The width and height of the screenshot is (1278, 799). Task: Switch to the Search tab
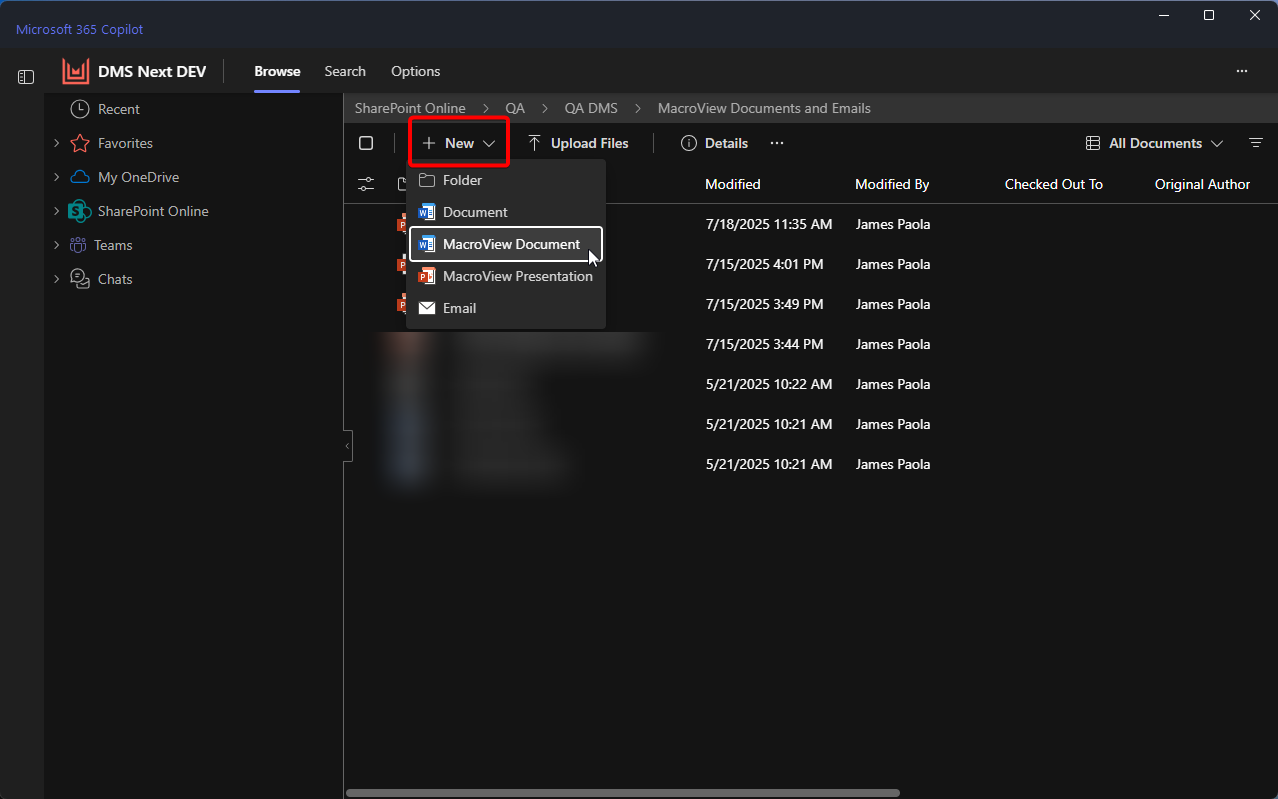pyautogui.click(x=345, y=71)
